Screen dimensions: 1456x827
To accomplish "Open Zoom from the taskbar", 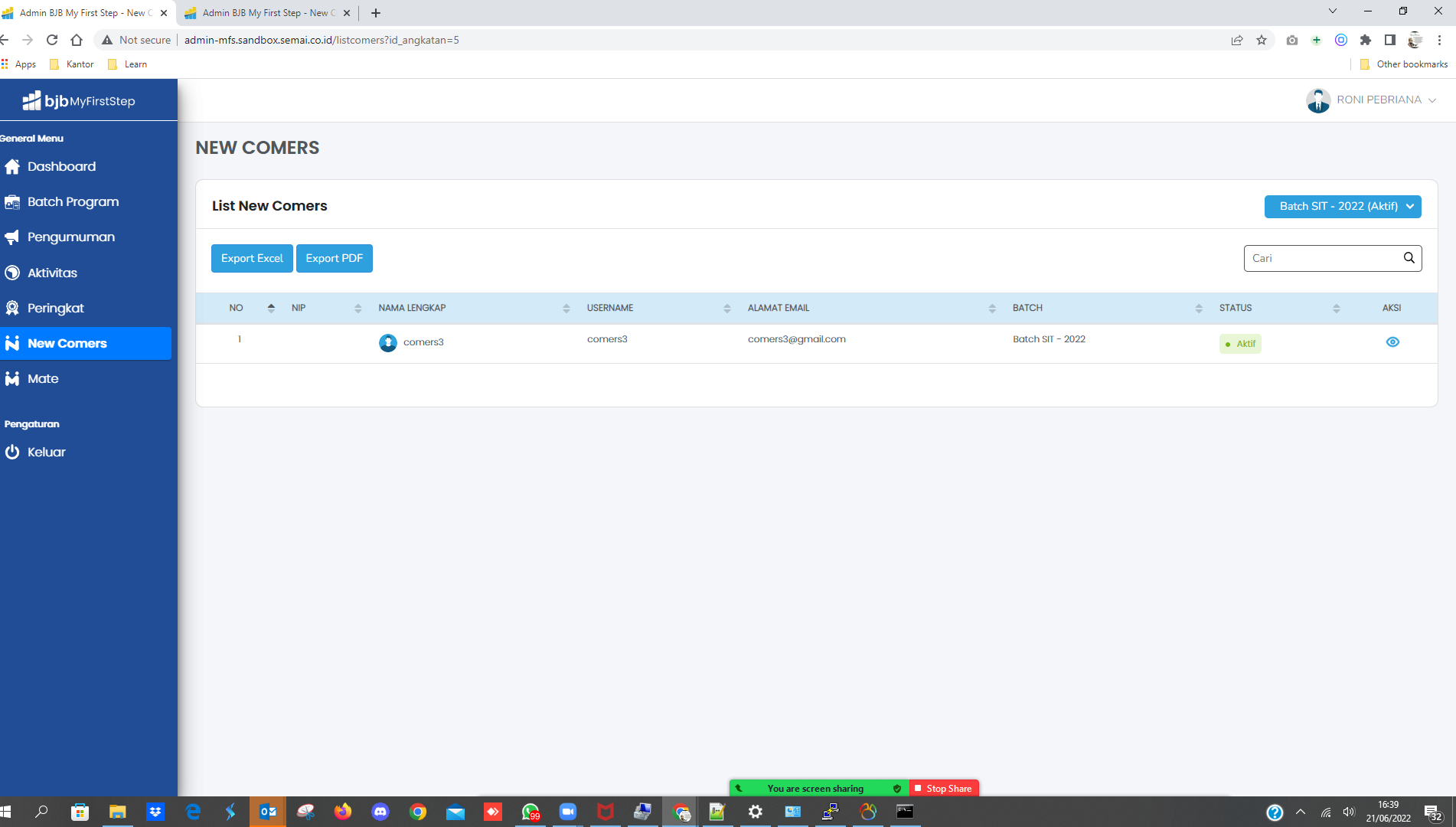I will (568, 812).
